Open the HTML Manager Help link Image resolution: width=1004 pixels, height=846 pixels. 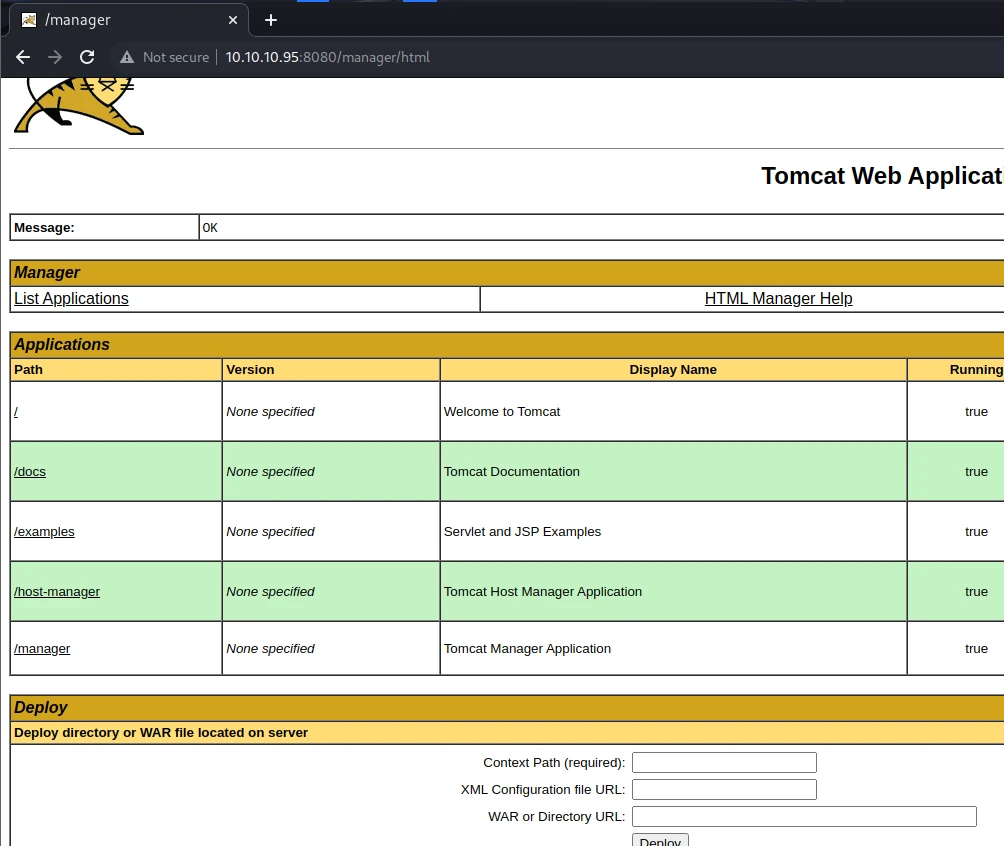(778, 298)
